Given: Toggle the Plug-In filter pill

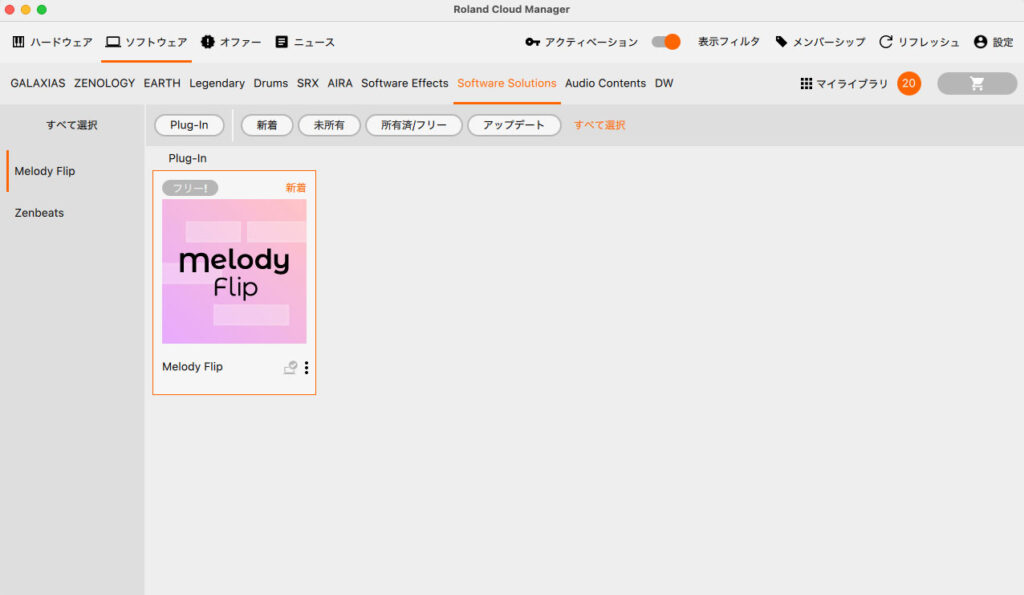Looking at the screenshot, I should [189, 125].
